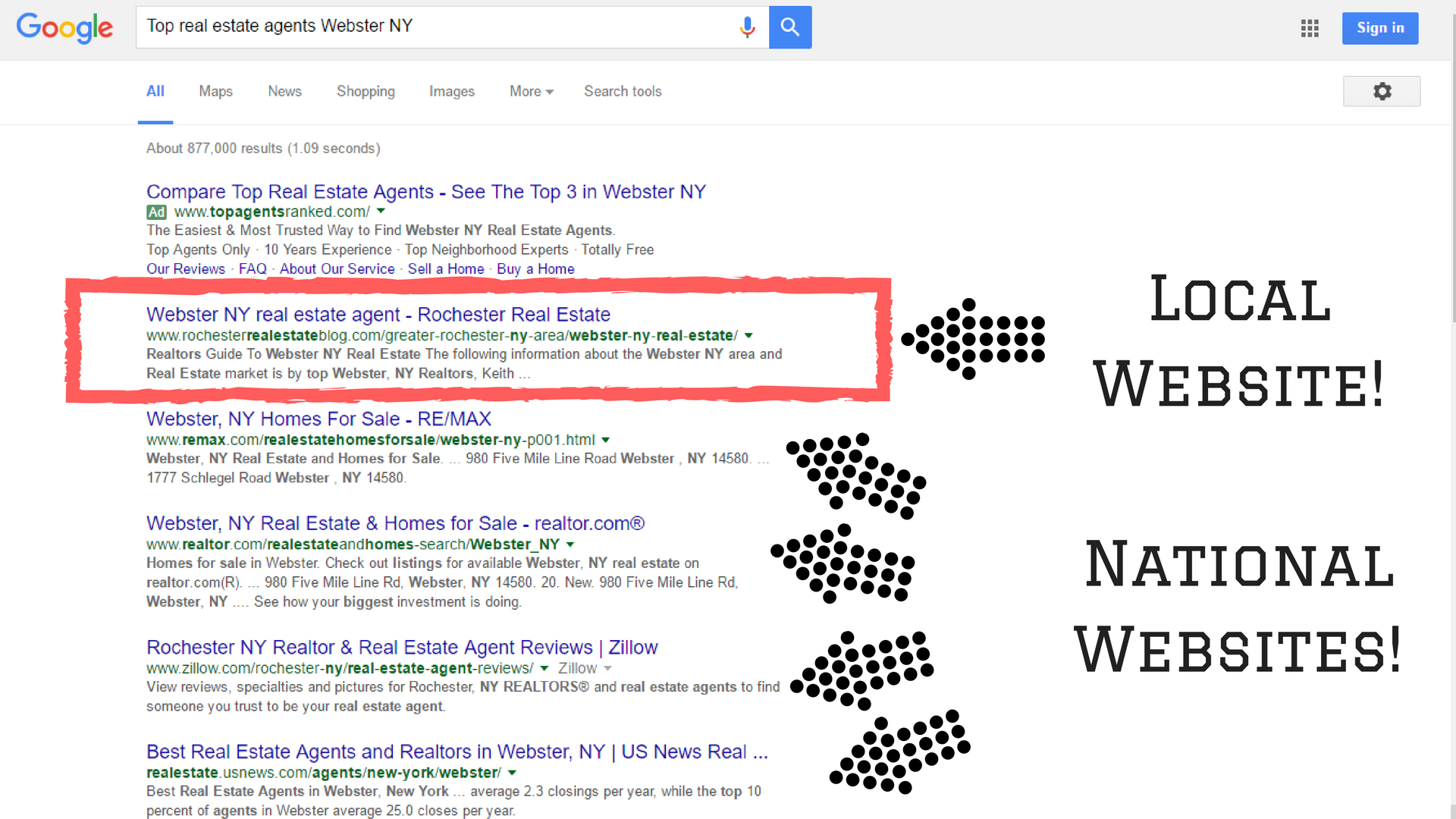
Task: Switch to the Maps tab
Action: click(215, 91)
